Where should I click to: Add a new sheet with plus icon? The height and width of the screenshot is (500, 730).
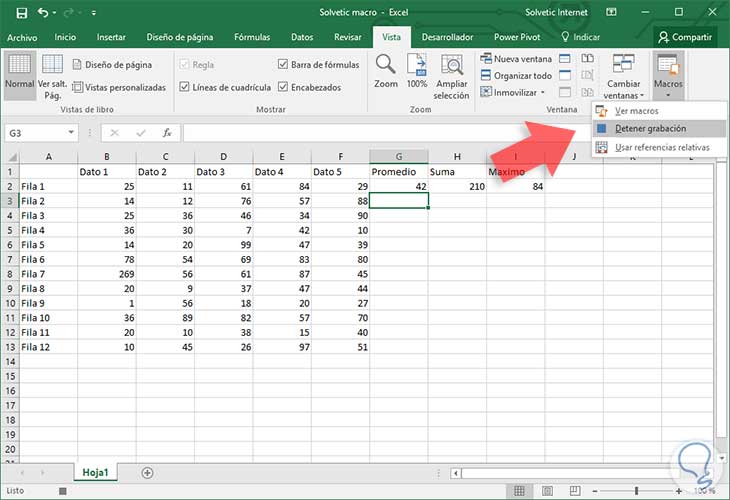(x=147, y=473)
